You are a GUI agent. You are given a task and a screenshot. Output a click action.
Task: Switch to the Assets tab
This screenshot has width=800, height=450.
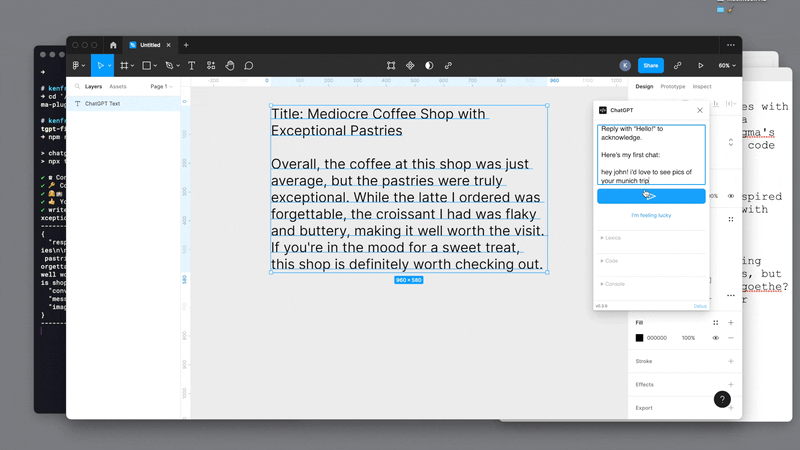tap(118, 86)
